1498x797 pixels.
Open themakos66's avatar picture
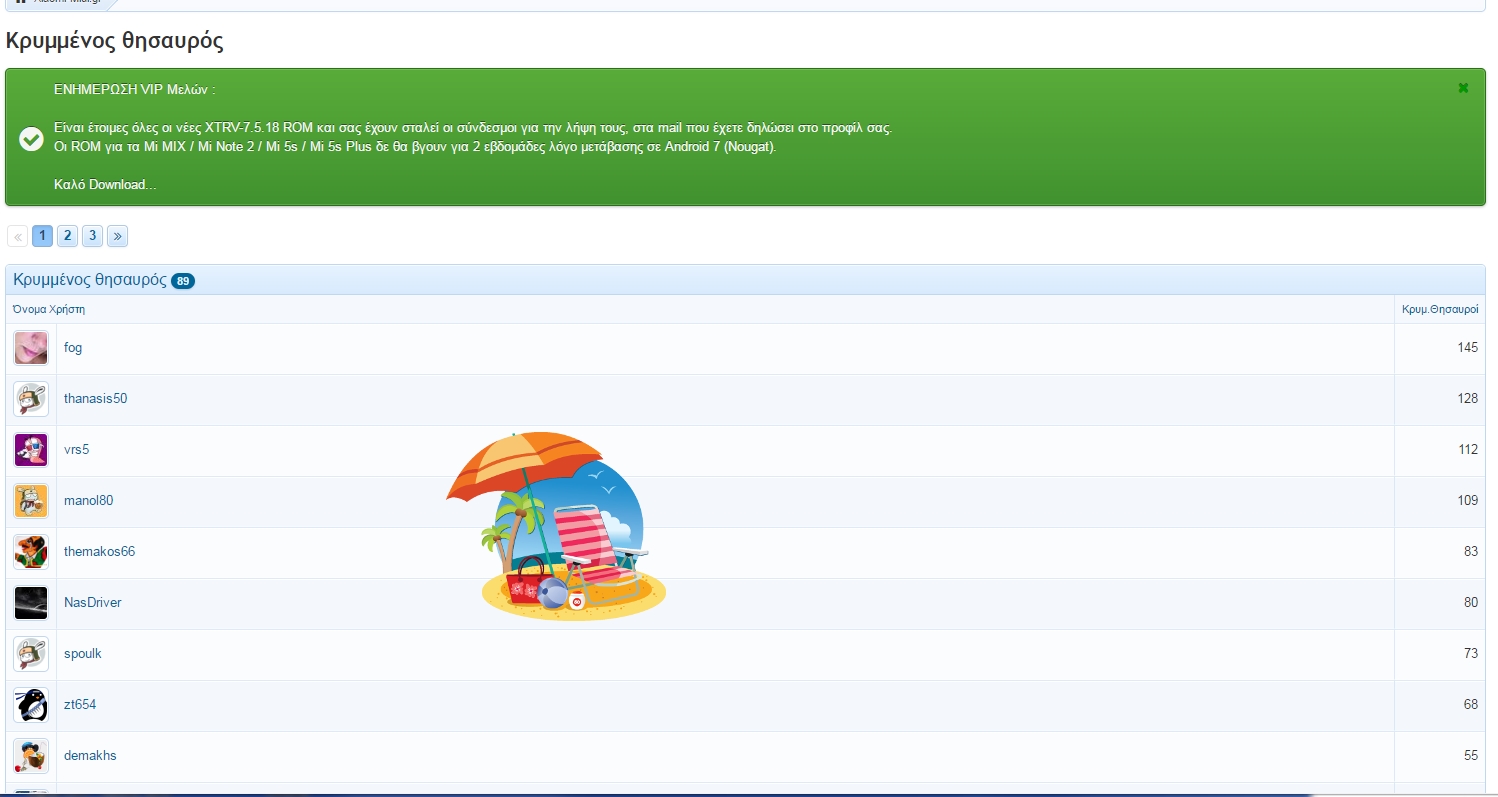click(x=31, y=552)
